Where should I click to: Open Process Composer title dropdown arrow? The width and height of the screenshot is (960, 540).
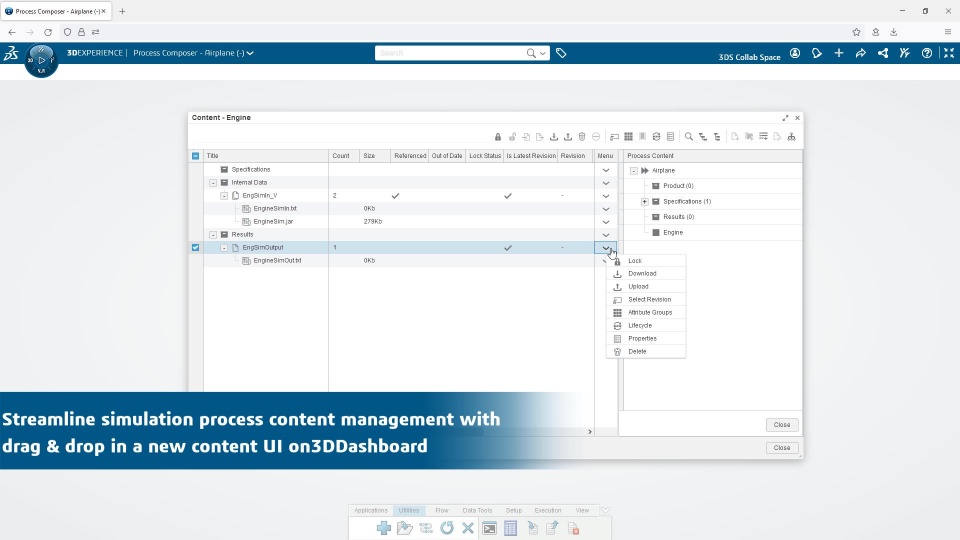point(250,53)
